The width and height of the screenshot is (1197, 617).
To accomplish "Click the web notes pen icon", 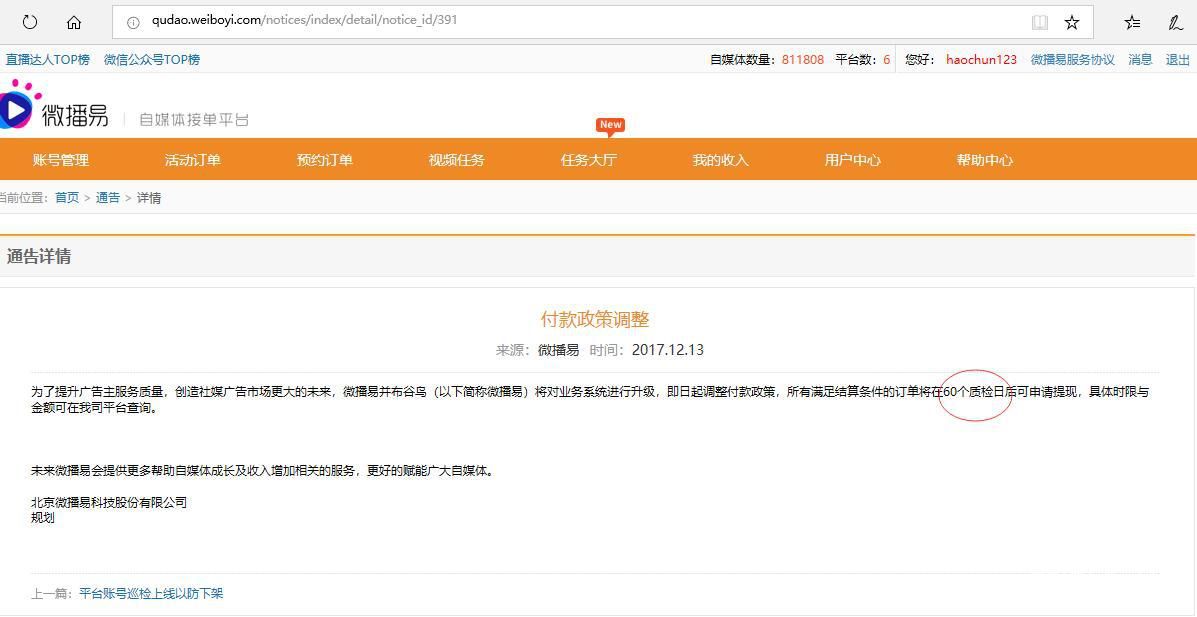I will coord(1176,22).
